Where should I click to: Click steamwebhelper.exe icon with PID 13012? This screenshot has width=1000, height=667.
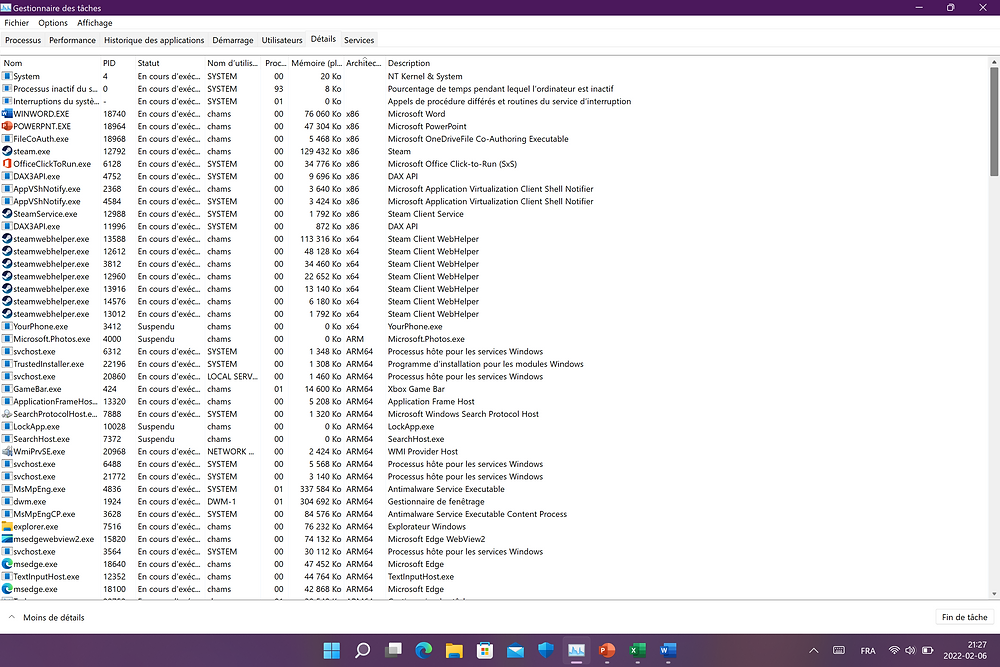point(7,314)
